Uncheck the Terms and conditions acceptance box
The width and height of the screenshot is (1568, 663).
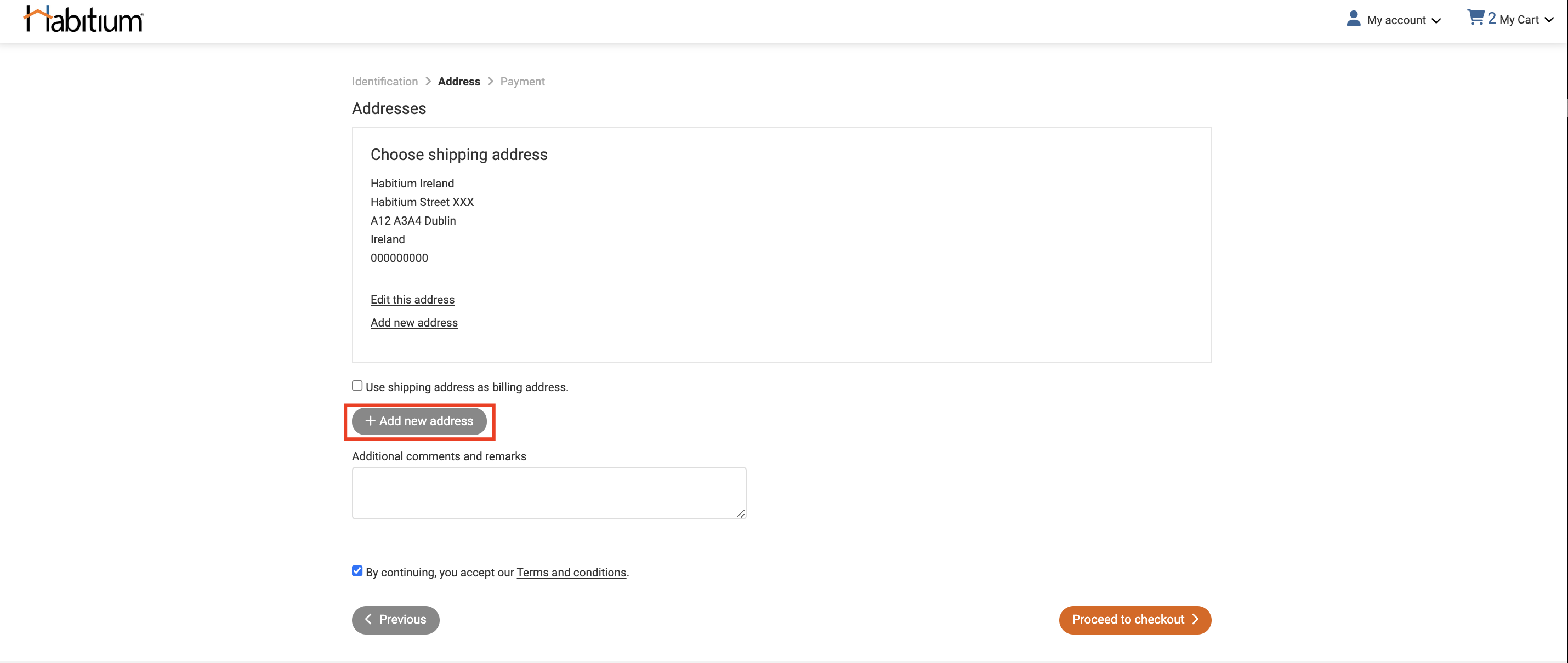(357, 570)
